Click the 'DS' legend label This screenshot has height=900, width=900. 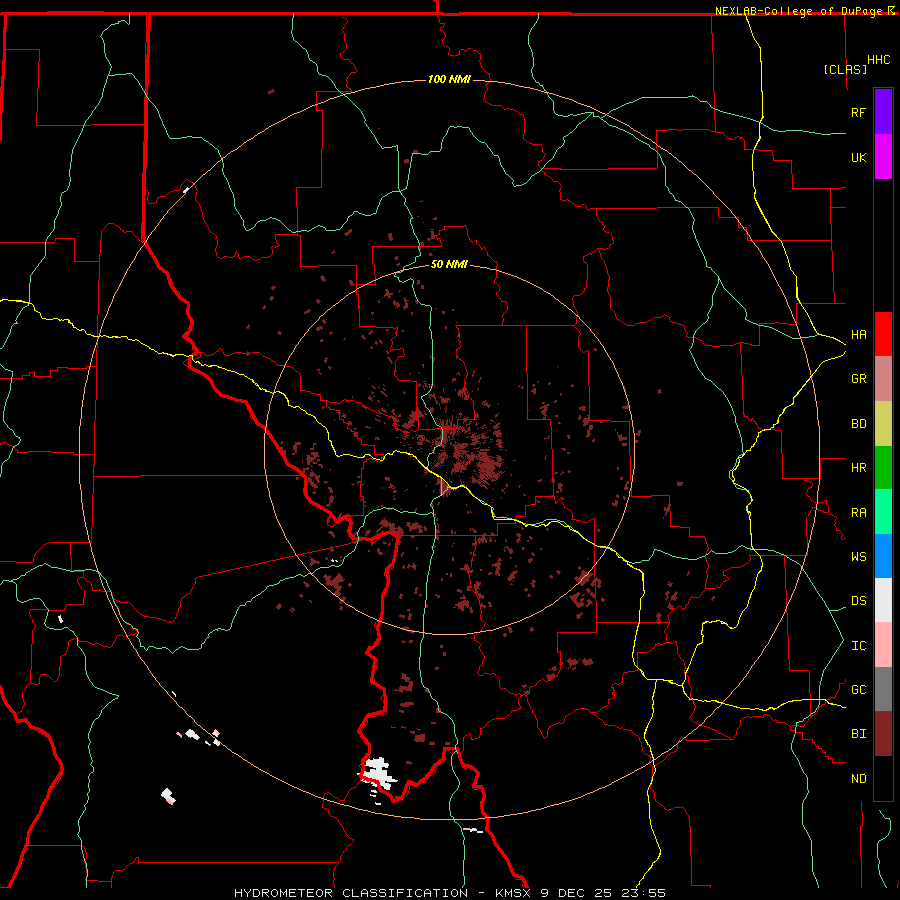pos(859,601)
